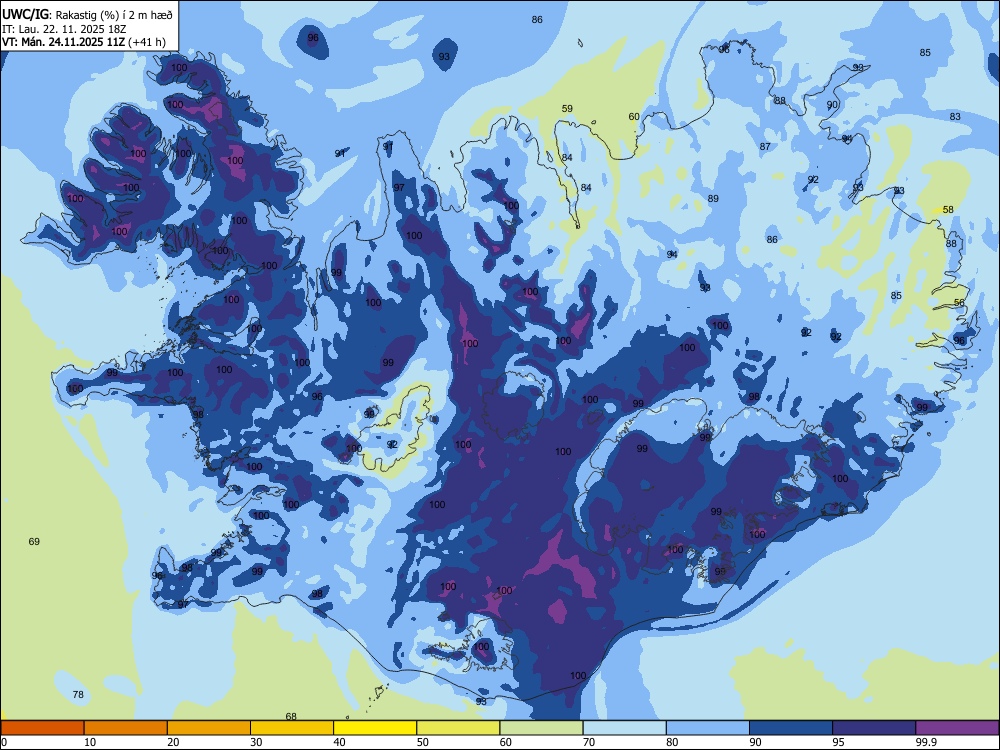
Task: Click the legend tick label '50'
Action: (423, 742)
